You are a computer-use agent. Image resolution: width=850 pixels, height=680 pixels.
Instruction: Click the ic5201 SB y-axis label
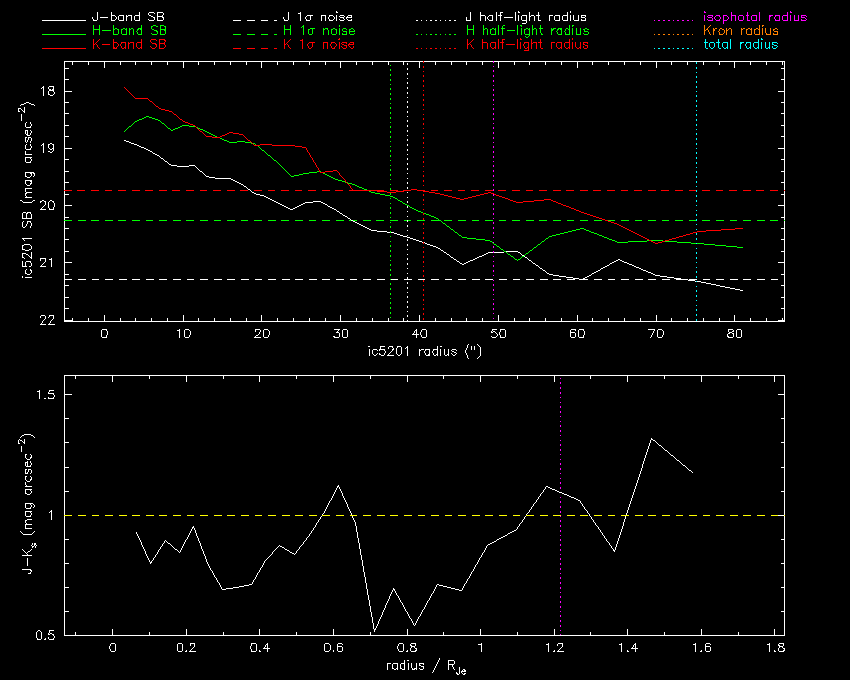(x=36, y=192)
